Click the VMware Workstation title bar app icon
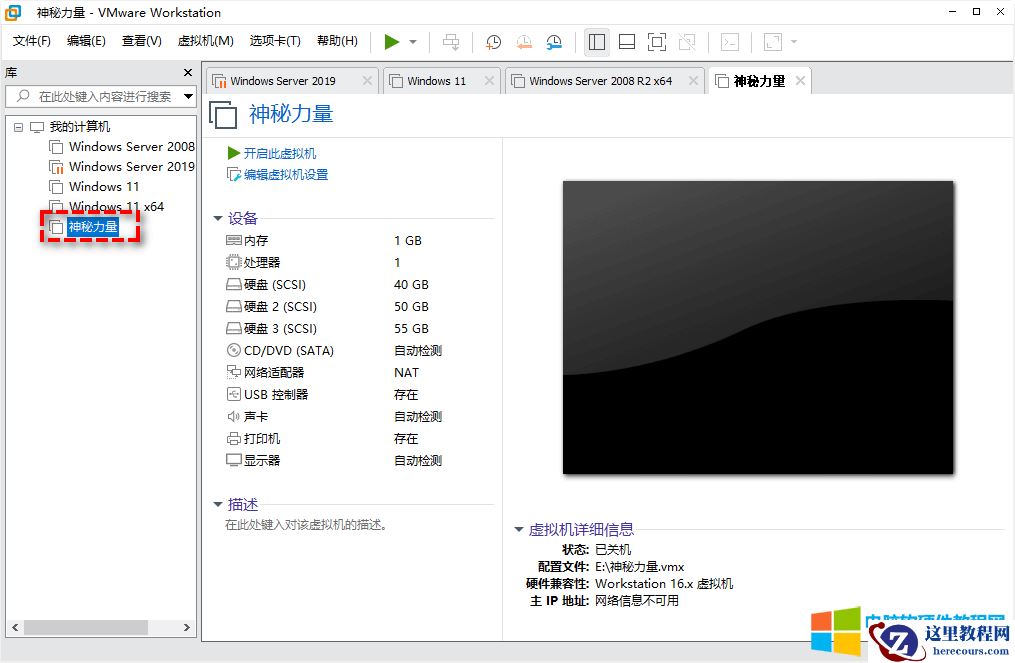Screen dimensions: 1015x663 coord(13,12)
